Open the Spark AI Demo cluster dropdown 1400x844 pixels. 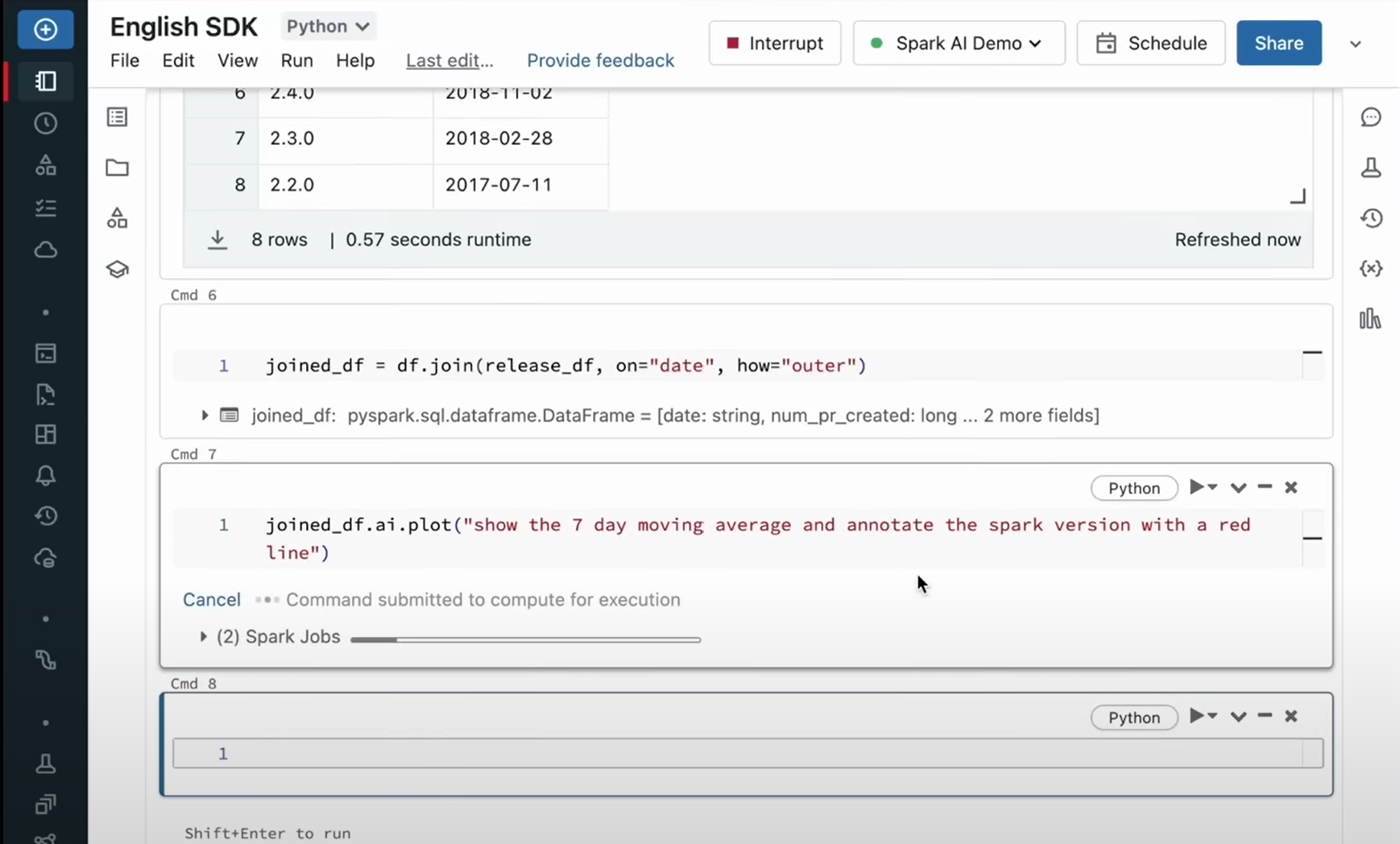[x=959, y=43]
